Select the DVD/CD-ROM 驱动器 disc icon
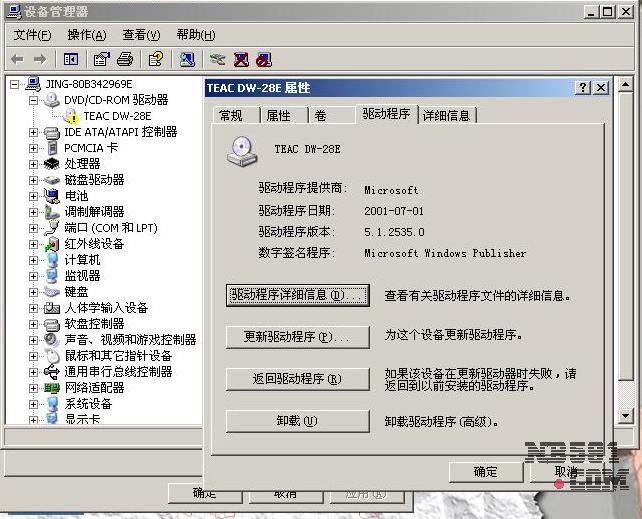642x519 pixels. point(52,100)
